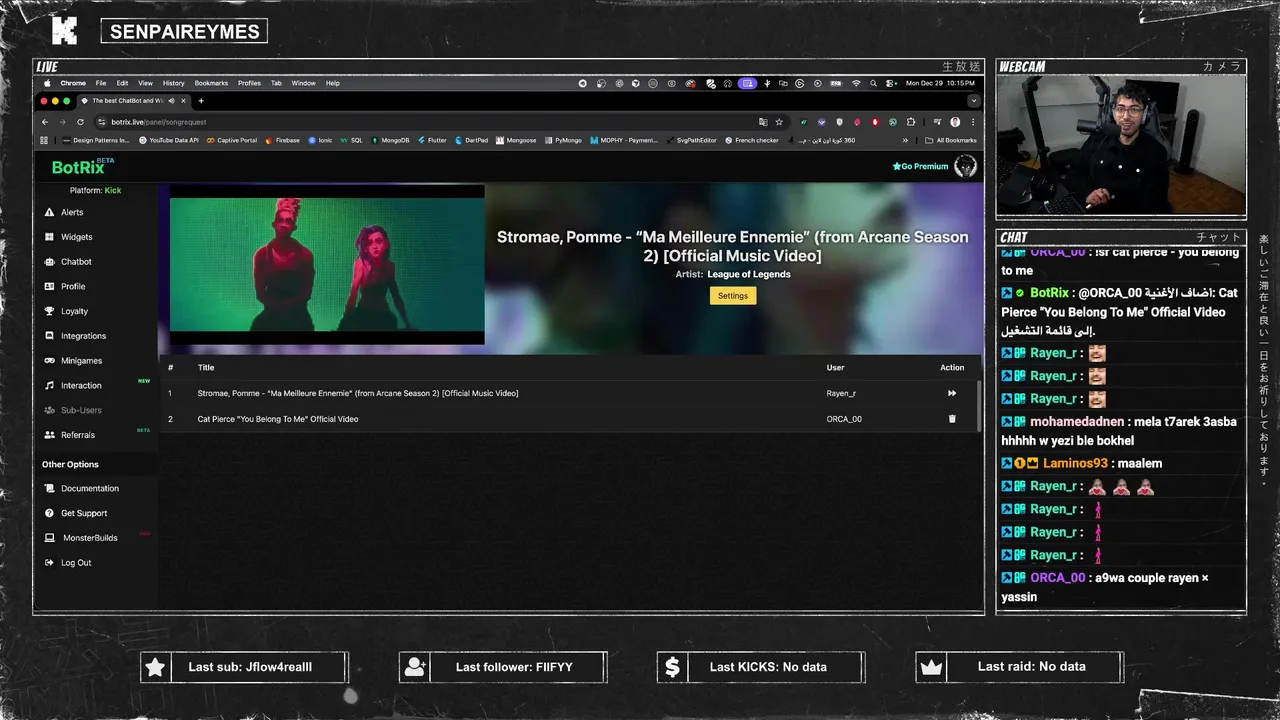Open the Chrome three-dot menu
The image size is (1280, 720).
point(973,122)
